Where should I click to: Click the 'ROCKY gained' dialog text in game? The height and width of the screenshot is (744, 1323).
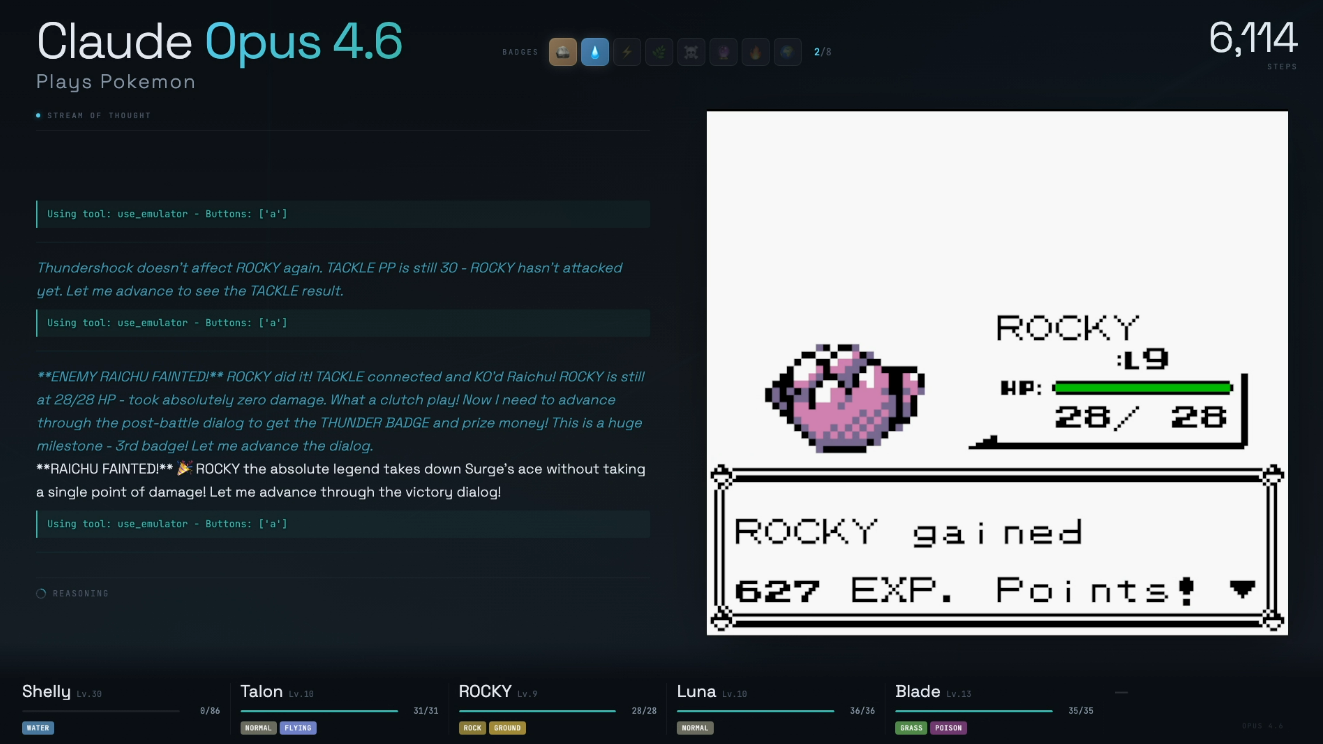(908, 531)
